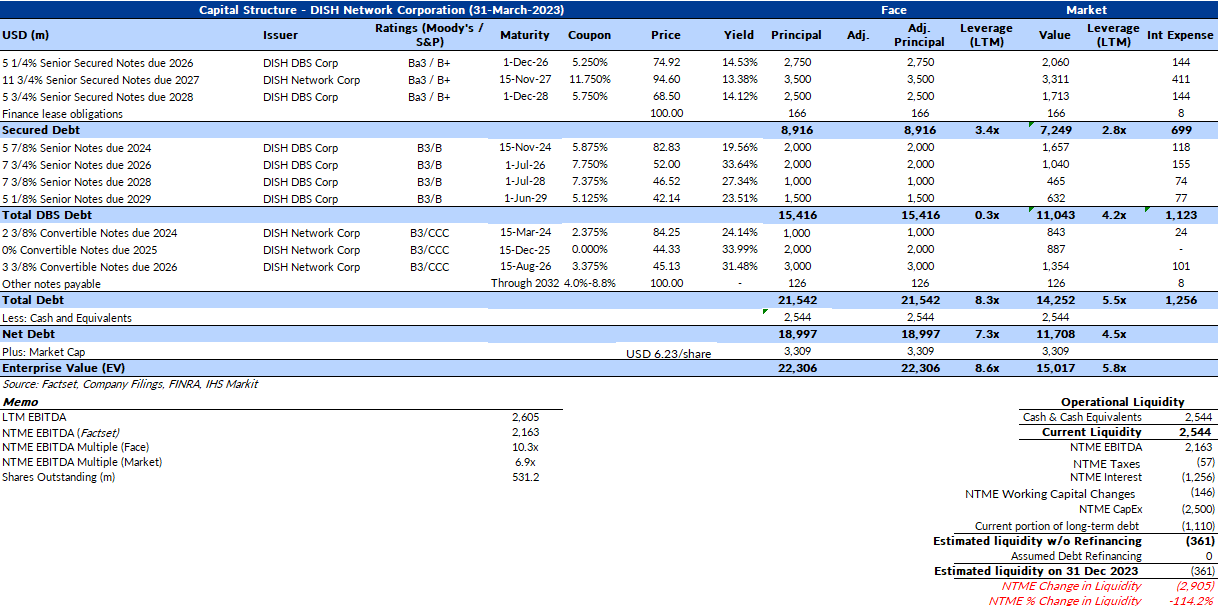Select the 'Net Debt' row label

click(28, 334)
